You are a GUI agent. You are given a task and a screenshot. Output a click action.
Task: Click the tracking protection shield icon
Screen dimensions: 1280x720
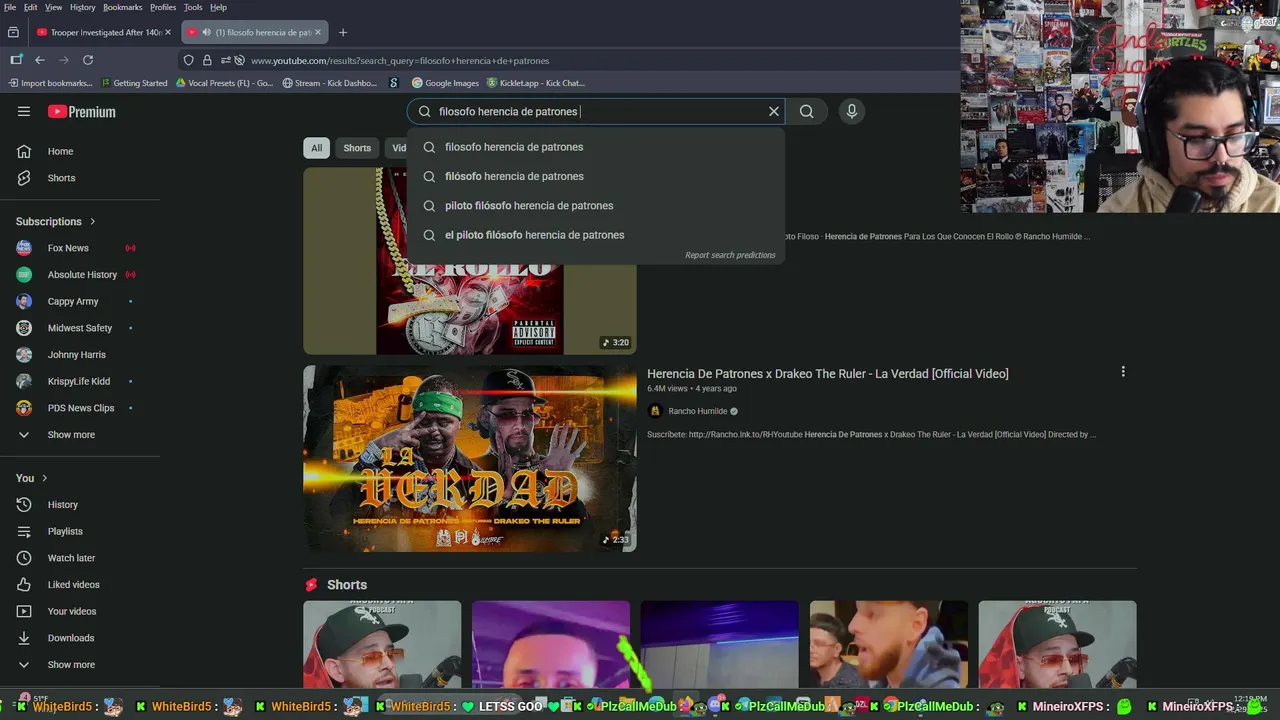click(188, 60)
